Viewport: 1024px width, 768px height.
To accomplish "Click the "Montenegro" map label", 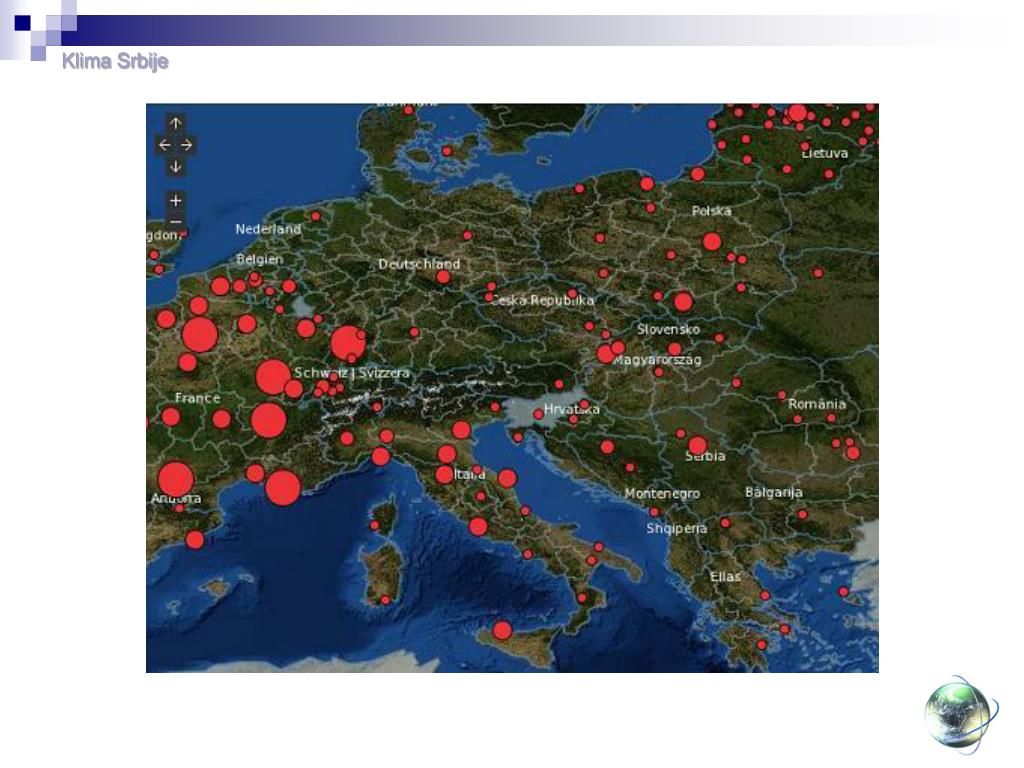I will pos(662,494).
